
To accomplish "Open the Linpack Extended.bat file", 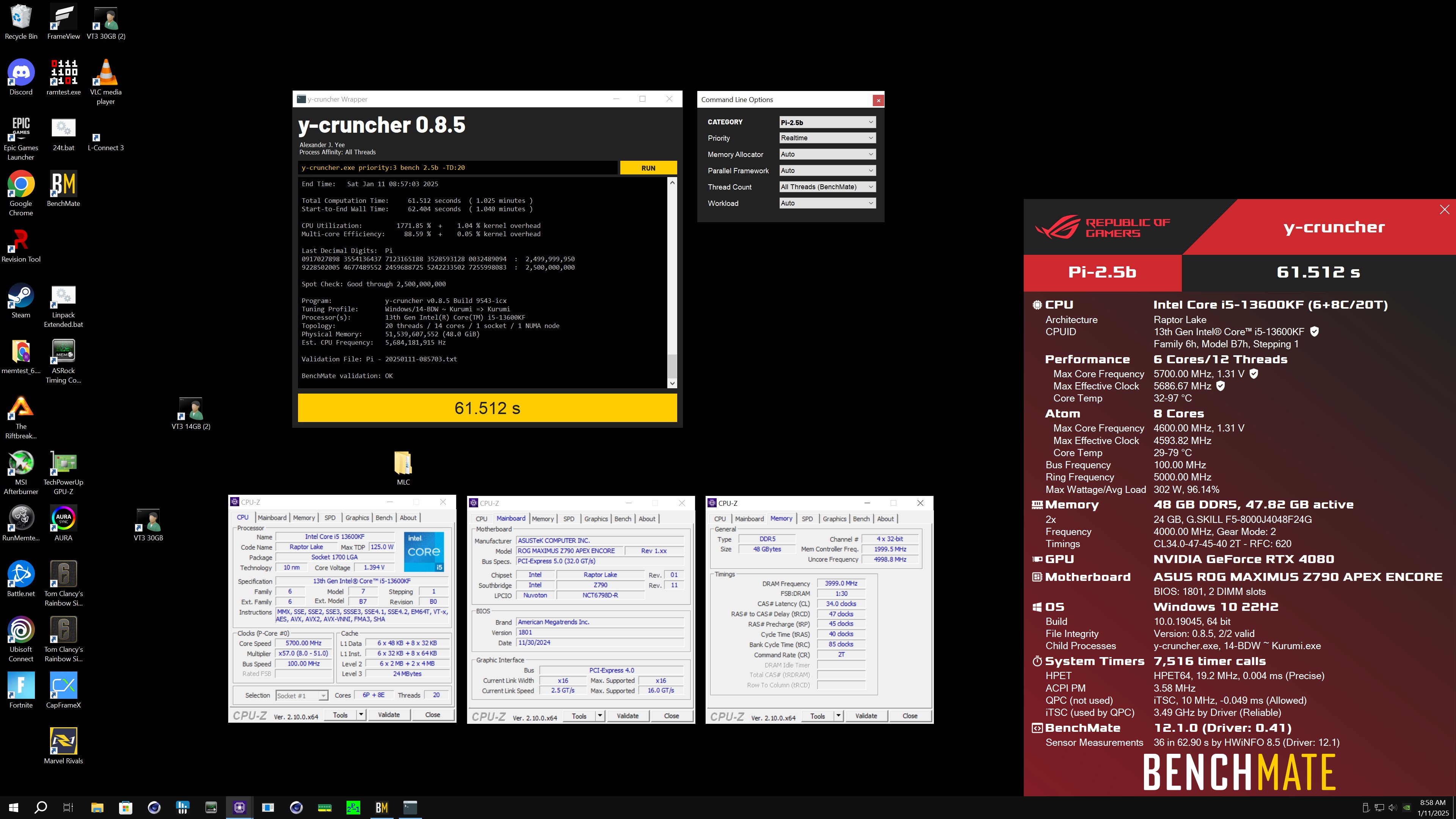I will (x=63, y=306).
